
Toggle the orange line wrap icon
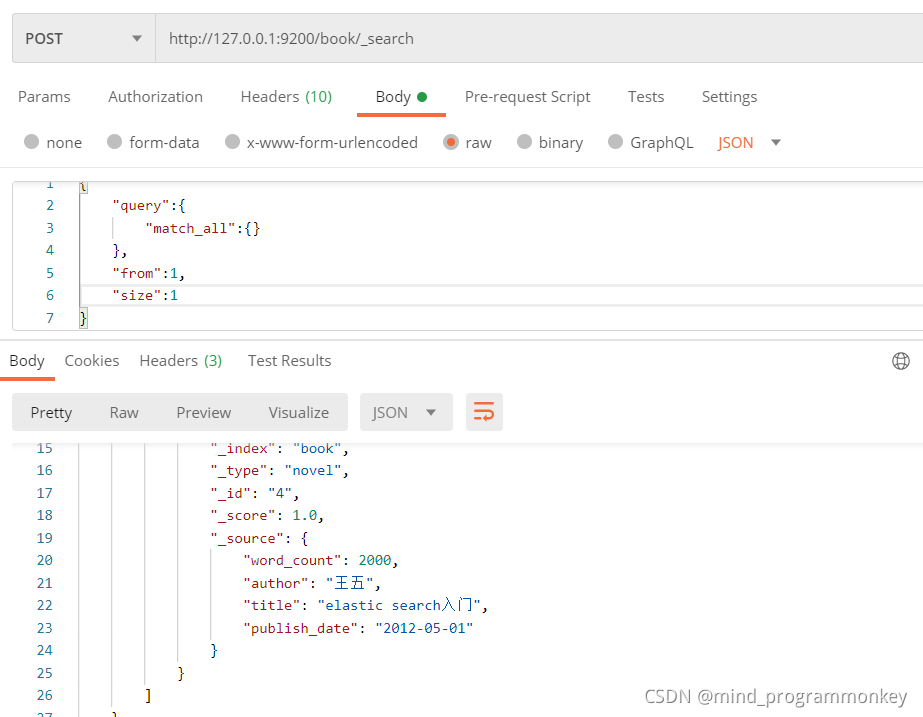tap(484, 412)
